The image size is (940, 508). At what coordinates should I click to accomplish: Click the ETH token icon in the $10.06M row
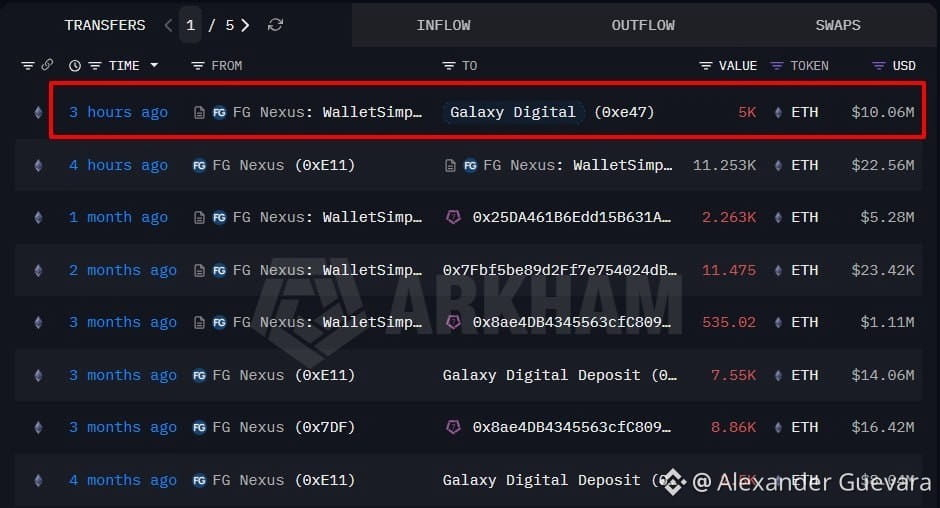point(778,112)
